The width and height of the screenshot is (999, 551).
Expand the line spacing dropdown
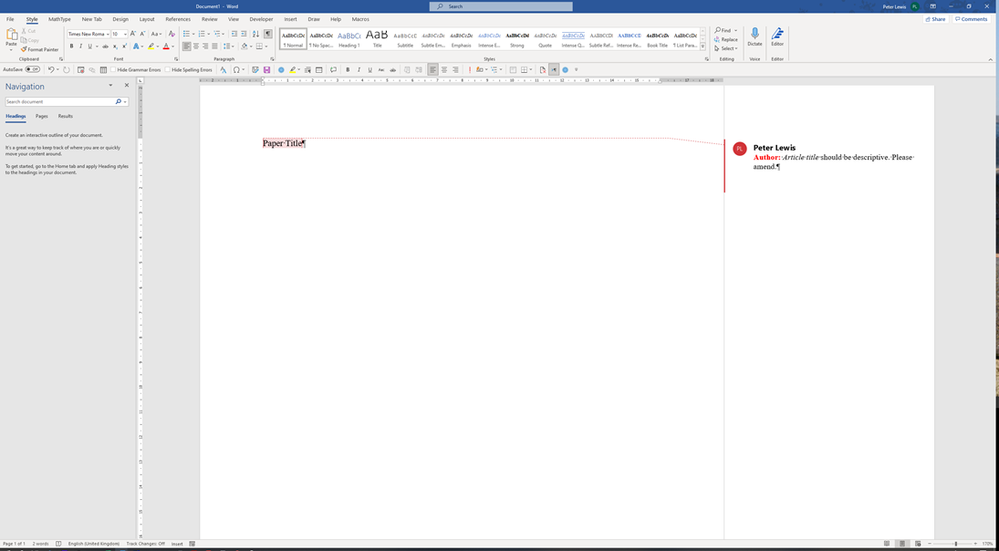(x=233, y=46)
